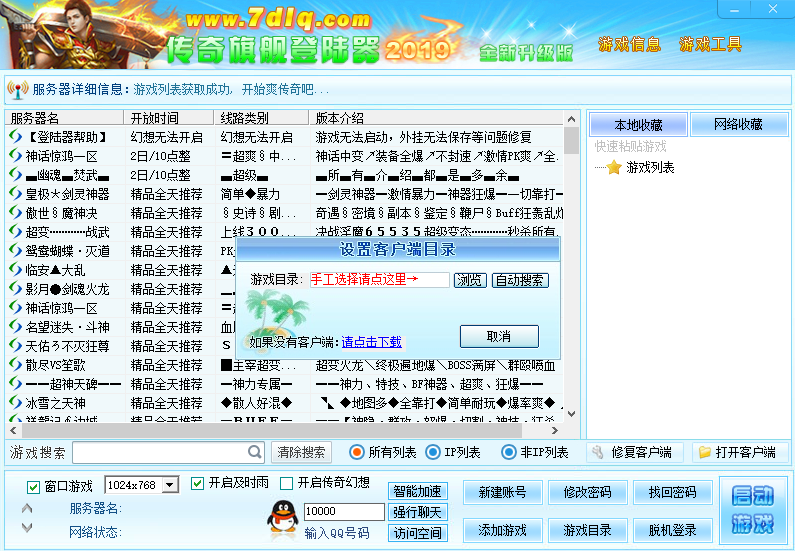Click the wrench icon on 修复客户端
The image size is (795, 551).
pos(598,452)
